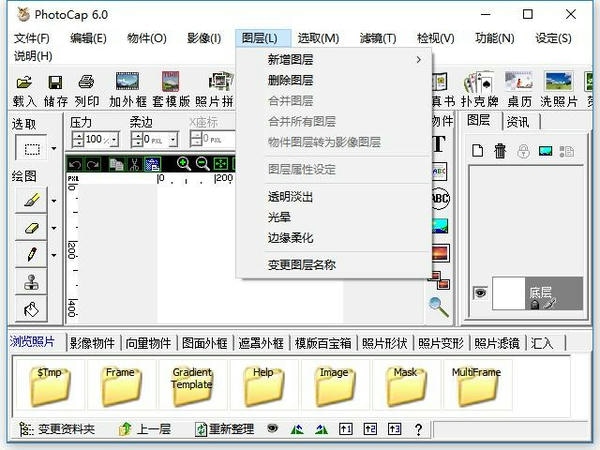Open the paintbrush tool options arrow
The width and height of the screenshot is (600, 450).
pyautogui.click(x=54, y=201)
